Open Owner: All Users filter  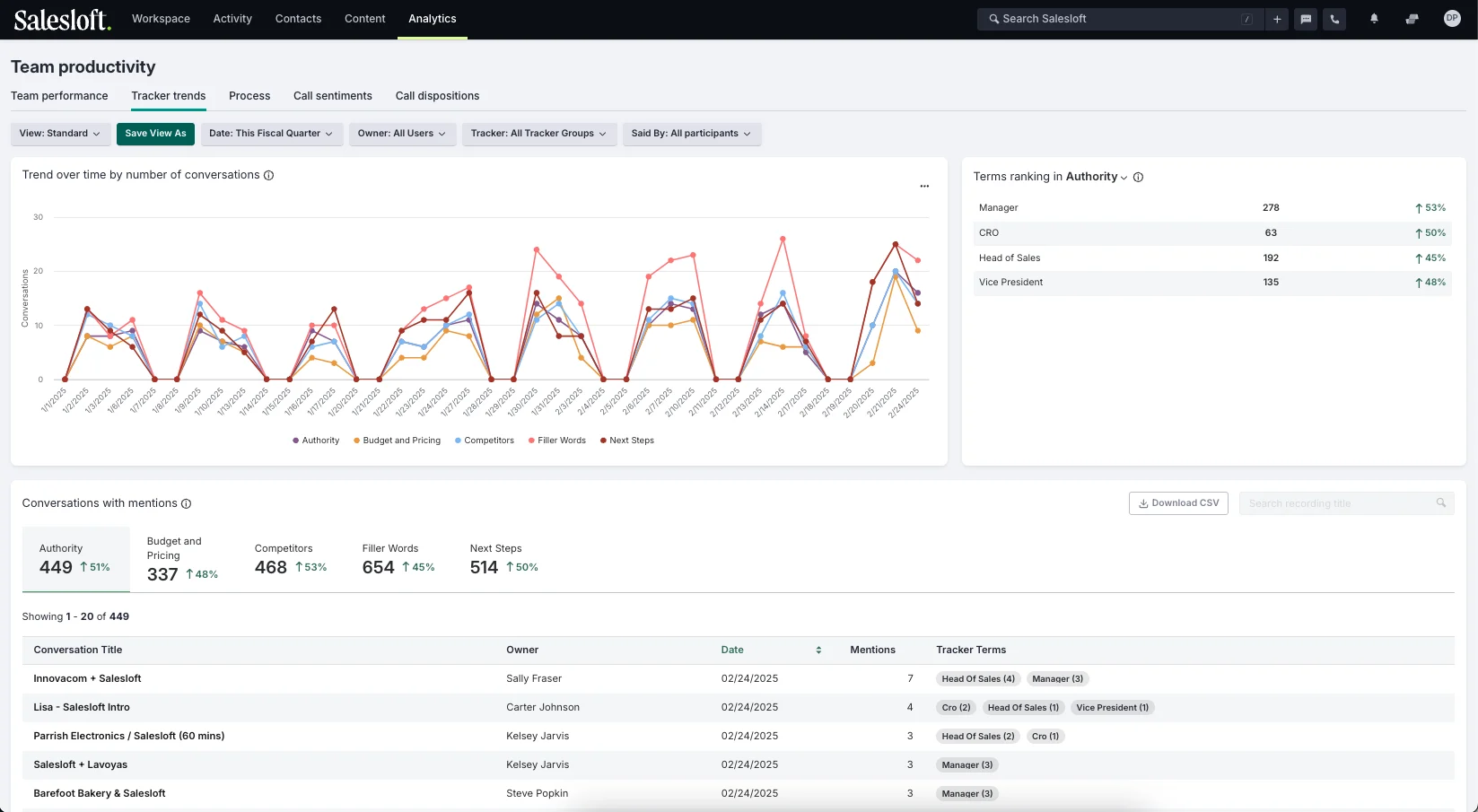click(402, 134)
